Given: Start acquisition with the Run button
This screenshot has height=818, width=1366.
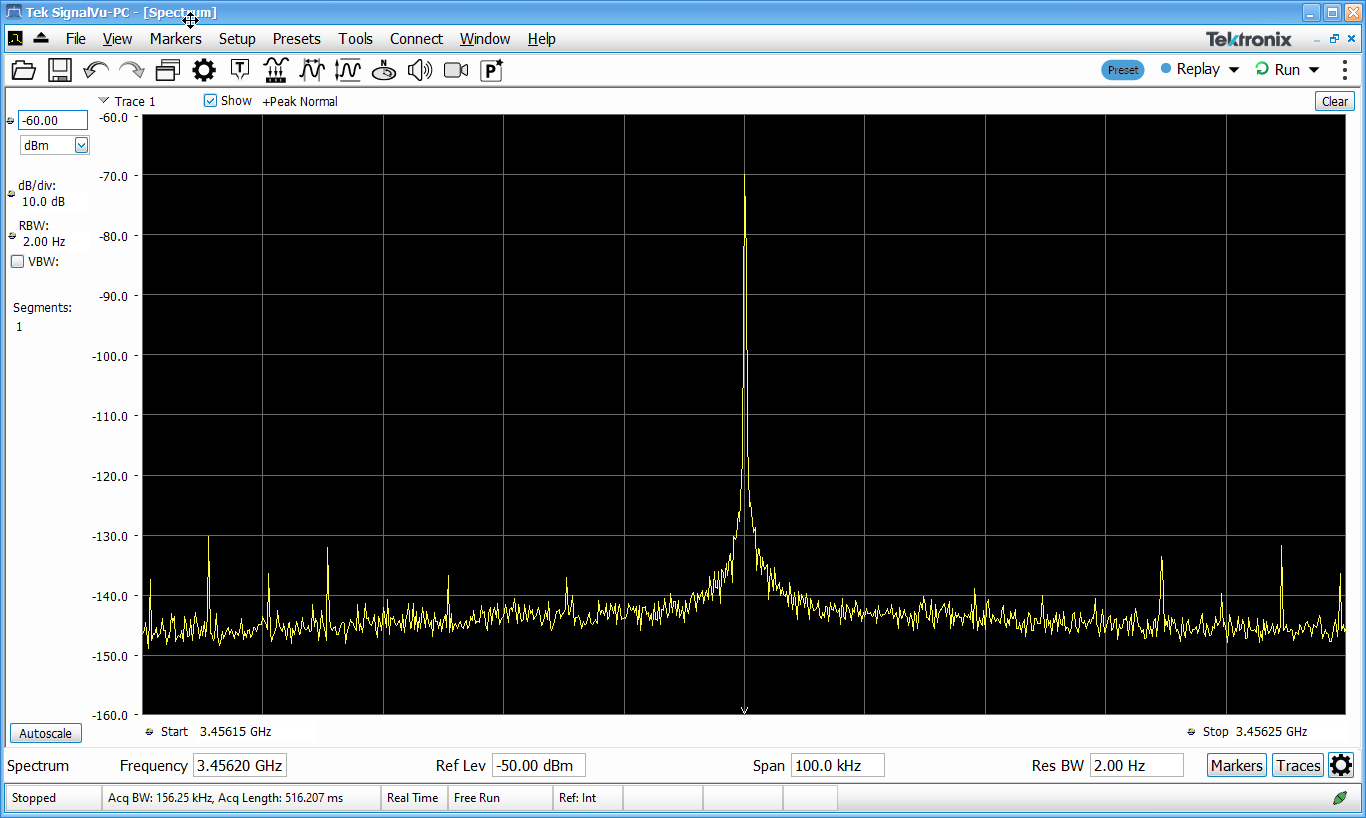Looking at the screenshot, I should pyautogui.click(x=1278, y=69).
